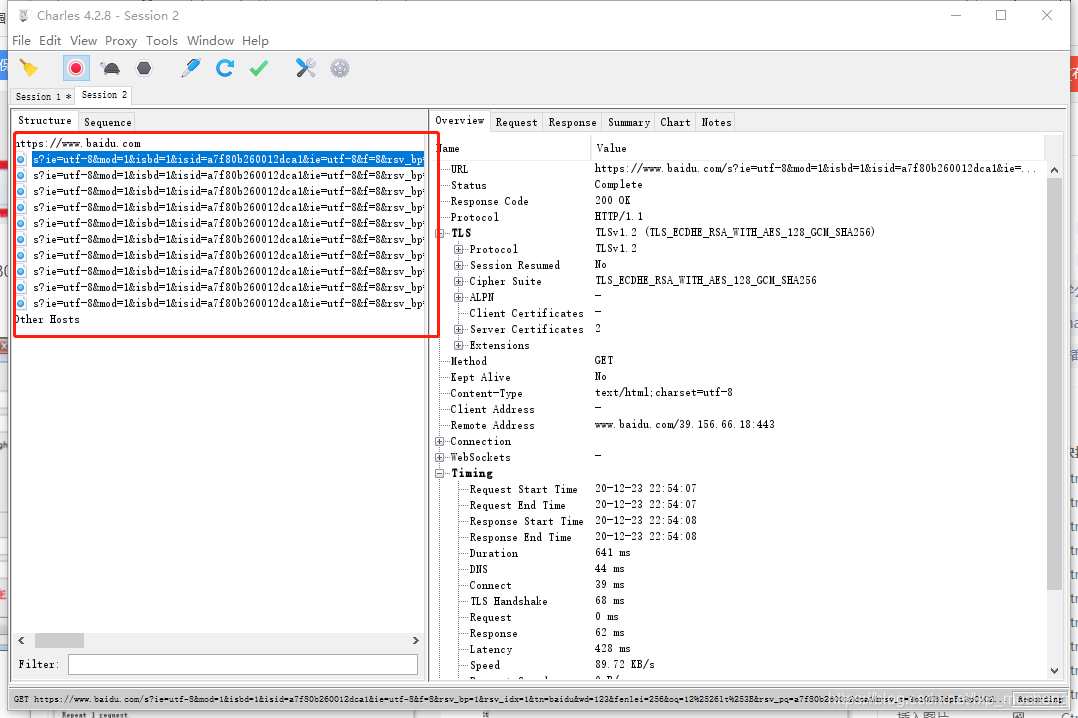Toggle breakpoints with the hexagon icon
Image resolution: width=1078 pixels, height=718 pixels.
coord(144,67)
